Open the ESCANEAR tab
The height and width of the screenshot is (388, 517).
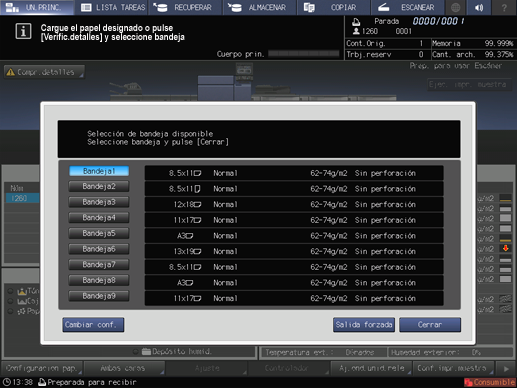pos(407,7)
